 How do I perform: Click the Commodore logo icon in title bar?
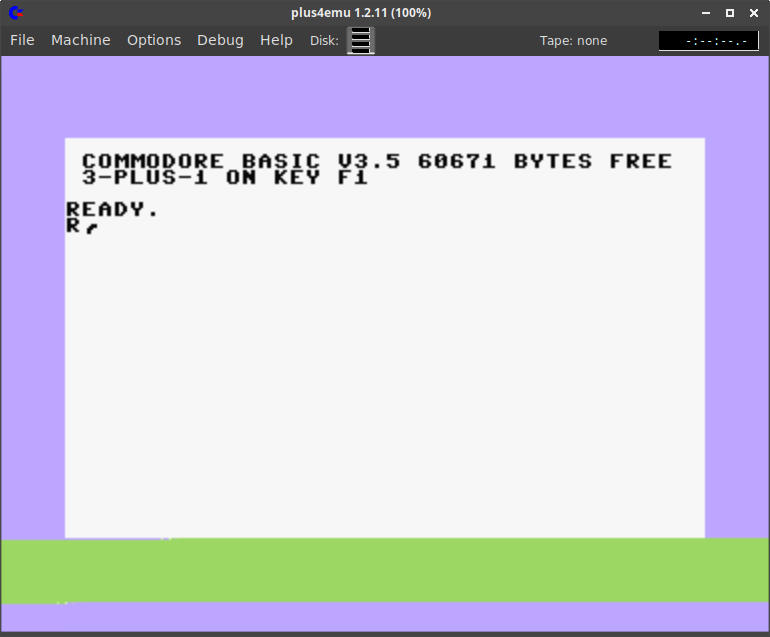[x=16, y=13]
